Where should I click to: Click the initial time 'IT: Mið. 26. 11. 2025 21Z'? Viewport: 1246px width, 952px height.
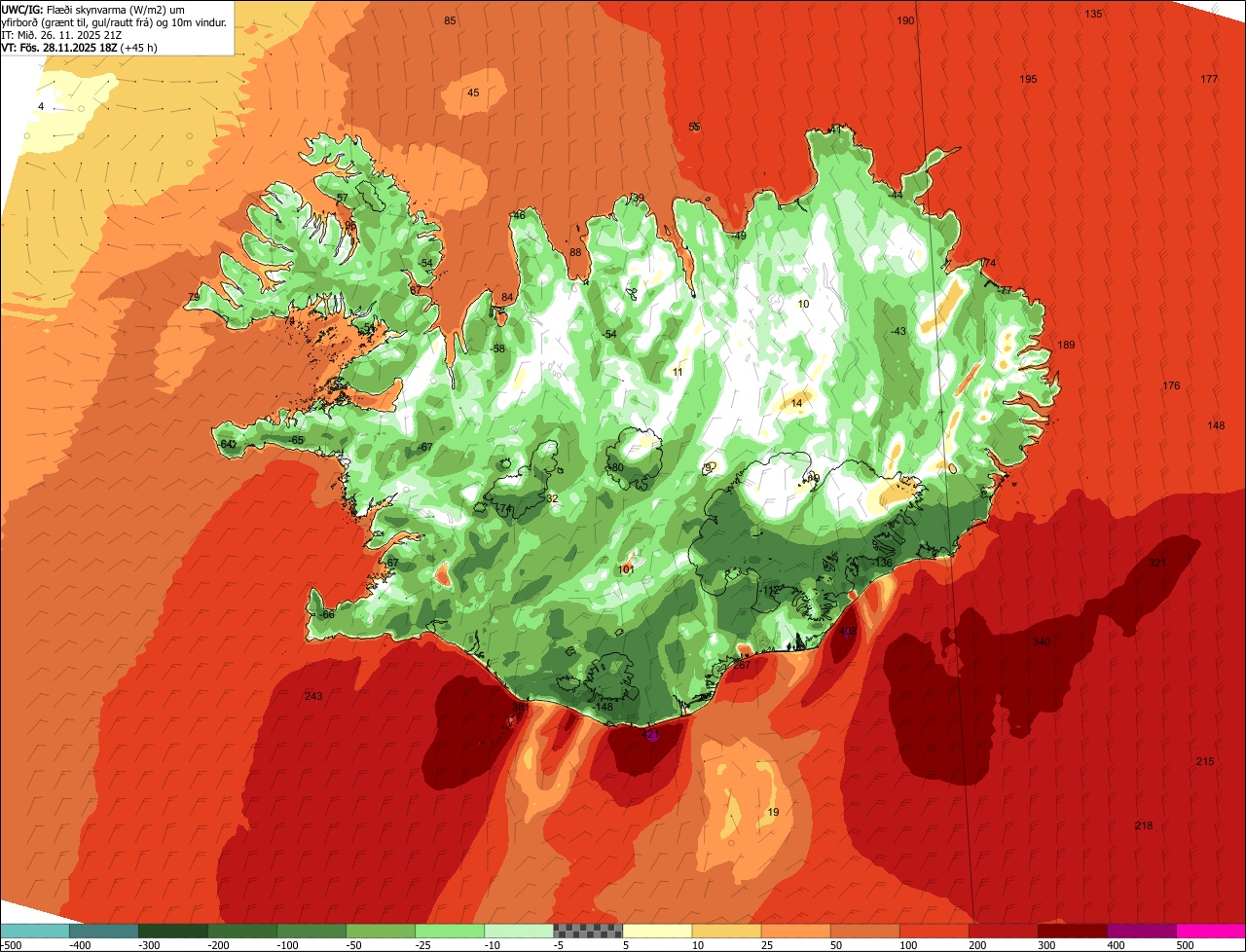click(62, 34)
